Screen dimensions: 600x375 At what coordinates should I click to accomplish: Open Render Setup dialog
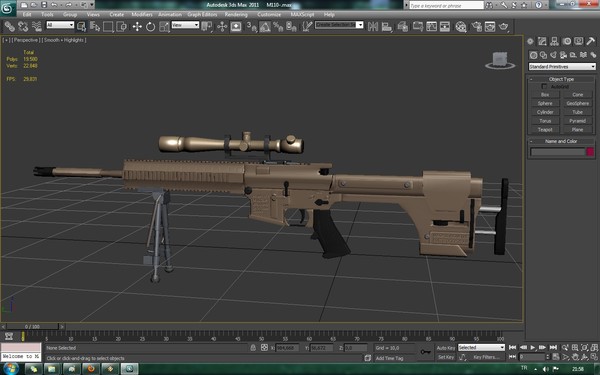(476, 26)
